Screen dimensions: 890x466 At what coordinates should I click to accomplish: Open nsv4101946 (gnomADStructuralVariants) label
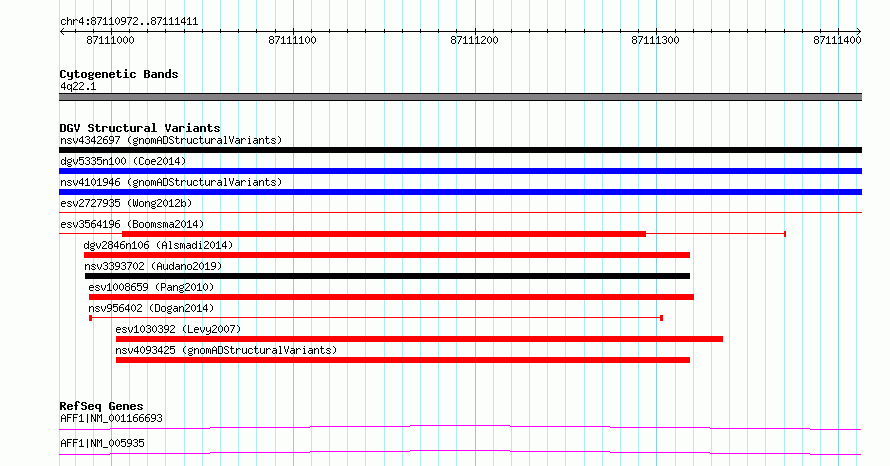(x=171, y=182)
